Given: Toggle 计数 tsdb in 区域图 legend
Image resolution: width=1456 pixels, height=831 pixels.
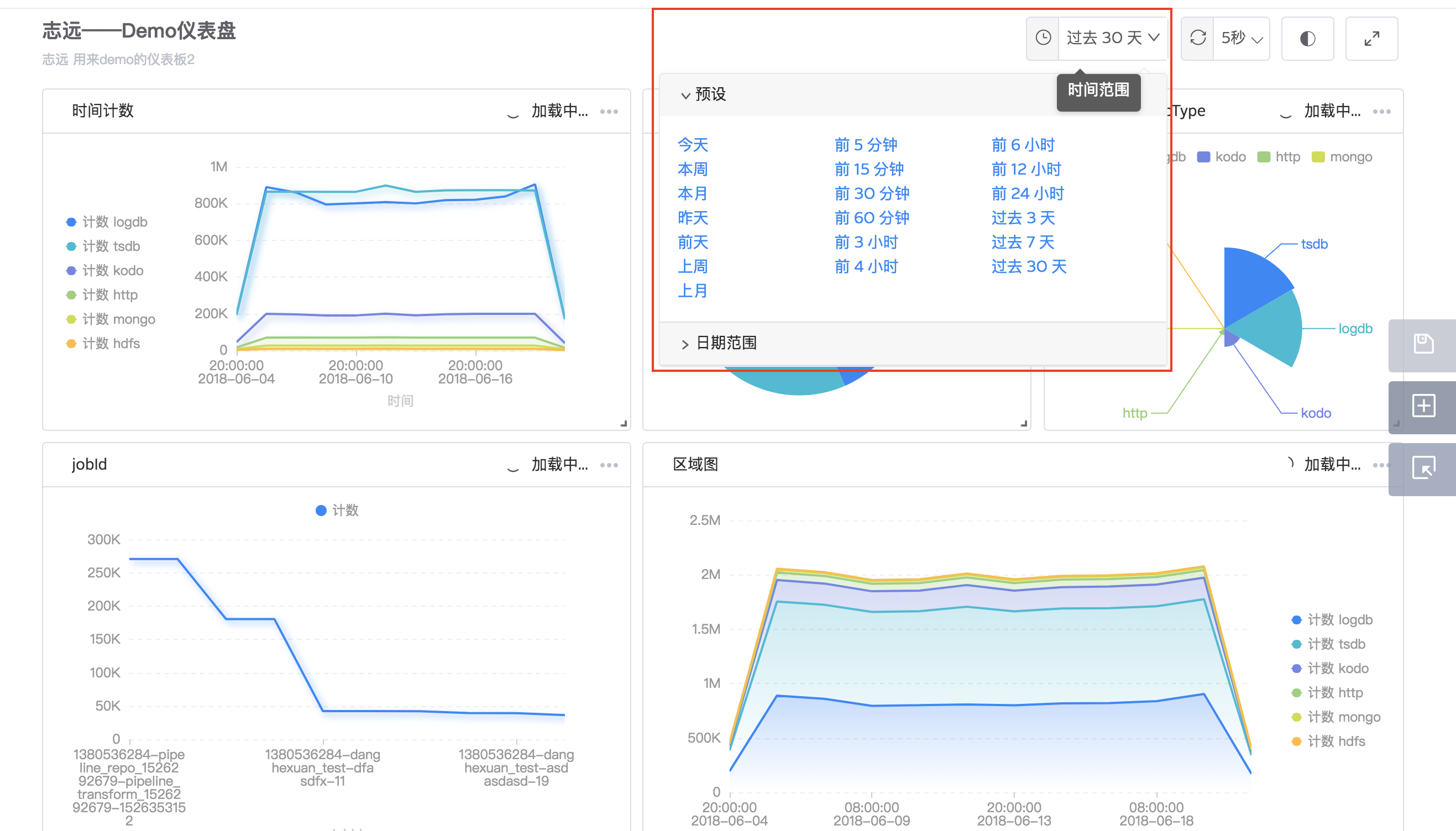Looking at the screenshot, I should [1329, 644].
